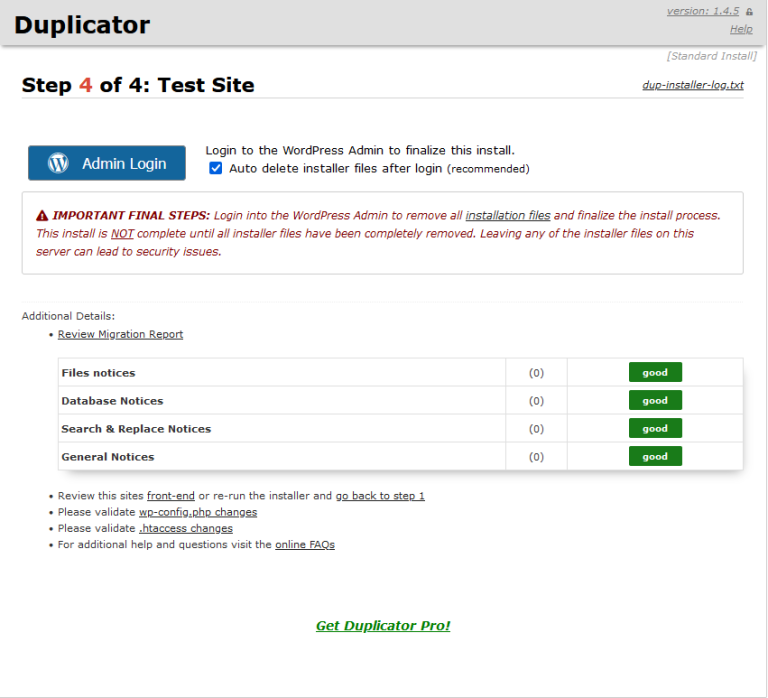Image resolution: width=768 pixels, height=698 pixels.
Task: Go back to step 1 link
Action: (x=380, y=496)
